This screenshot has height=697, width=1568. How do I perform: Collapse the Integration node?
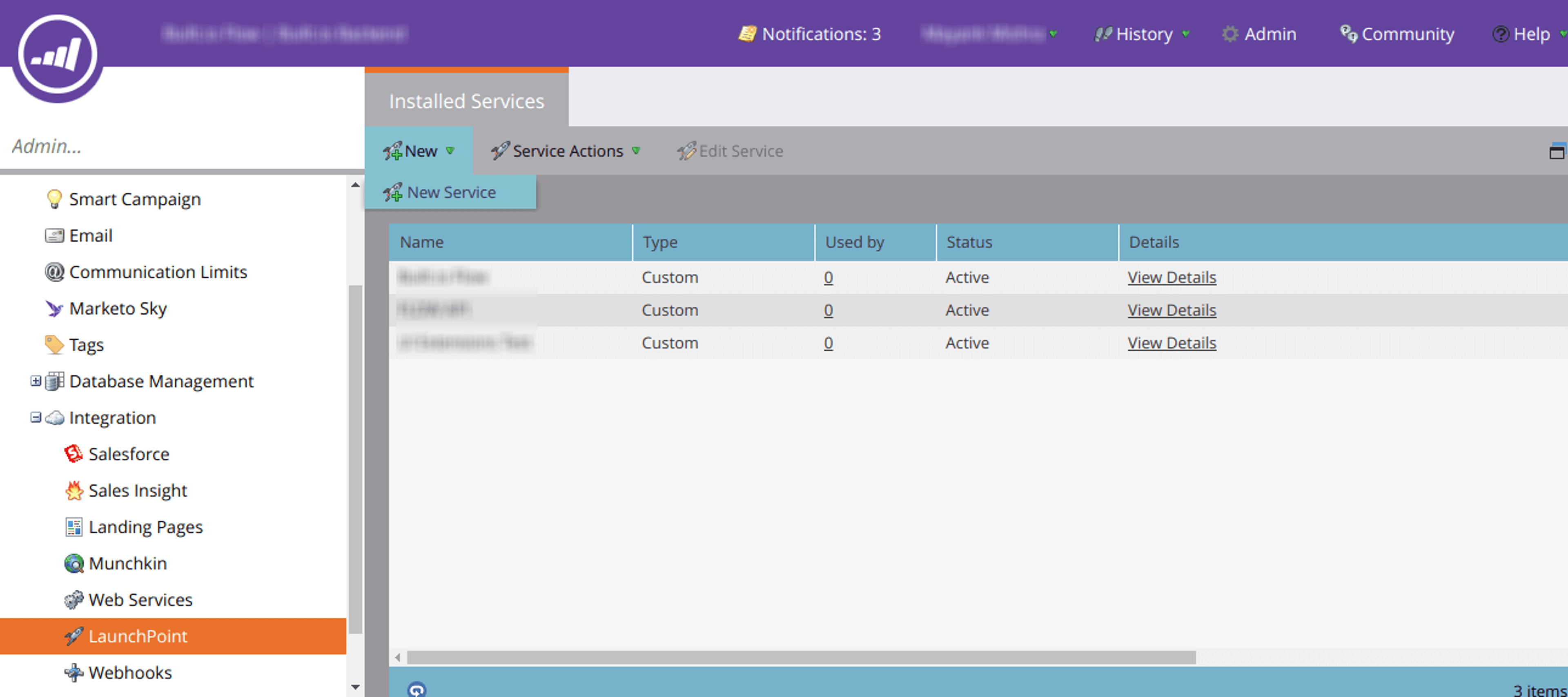(36, 417)
